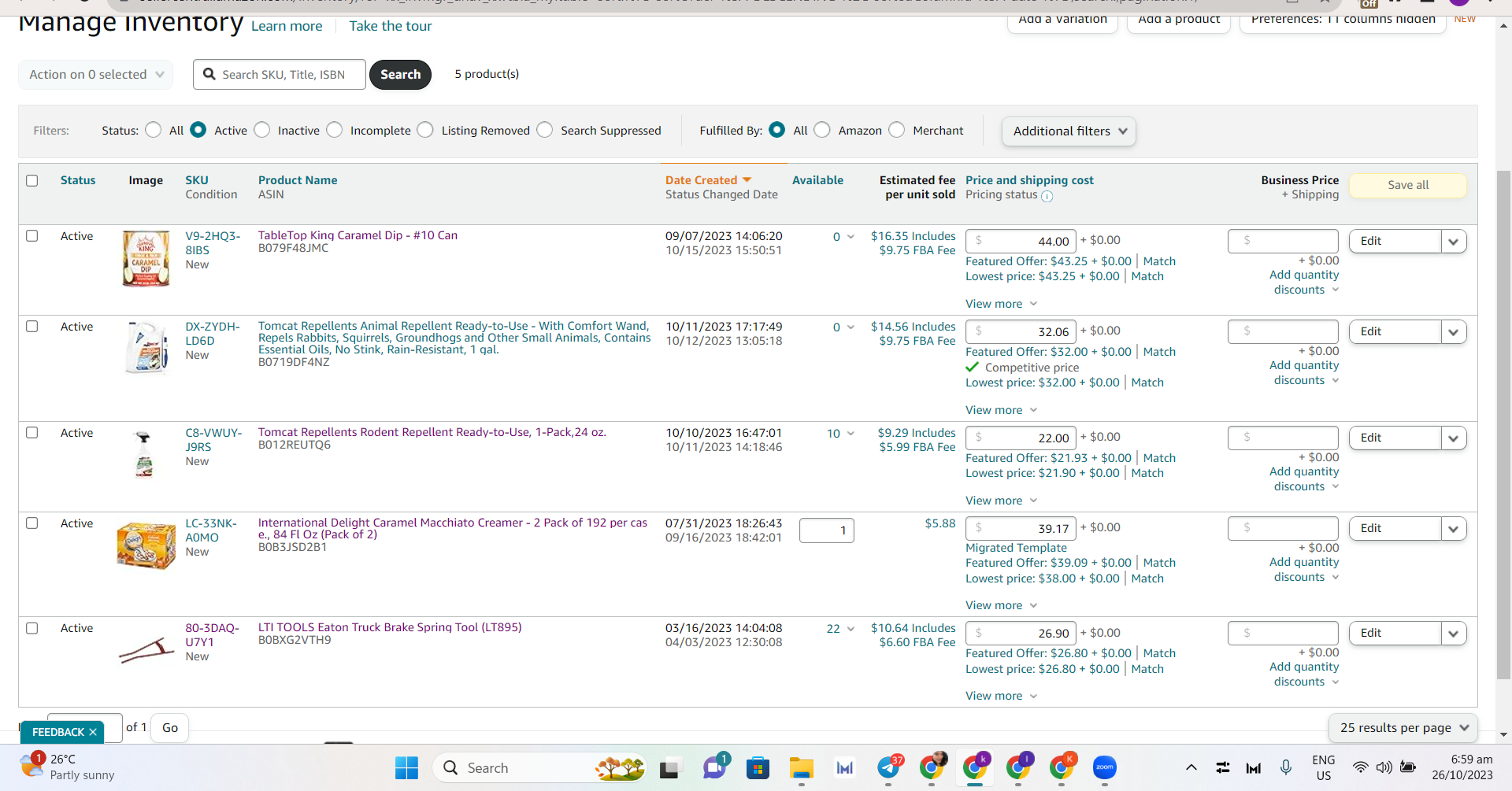Sort by the Status column header
The image size is (1512, 791).
pos(78,180)
